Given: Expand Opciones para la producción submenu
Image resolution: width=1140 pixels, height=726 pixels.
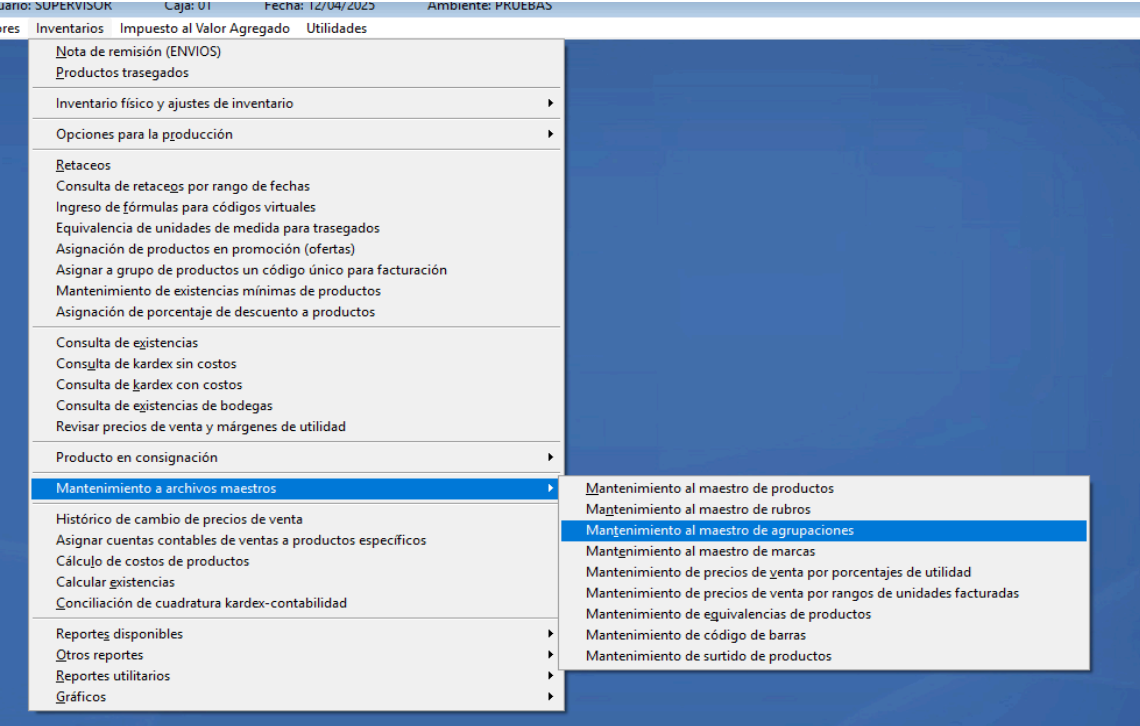Looking at the screenshot, I should [x=144, y=134].
